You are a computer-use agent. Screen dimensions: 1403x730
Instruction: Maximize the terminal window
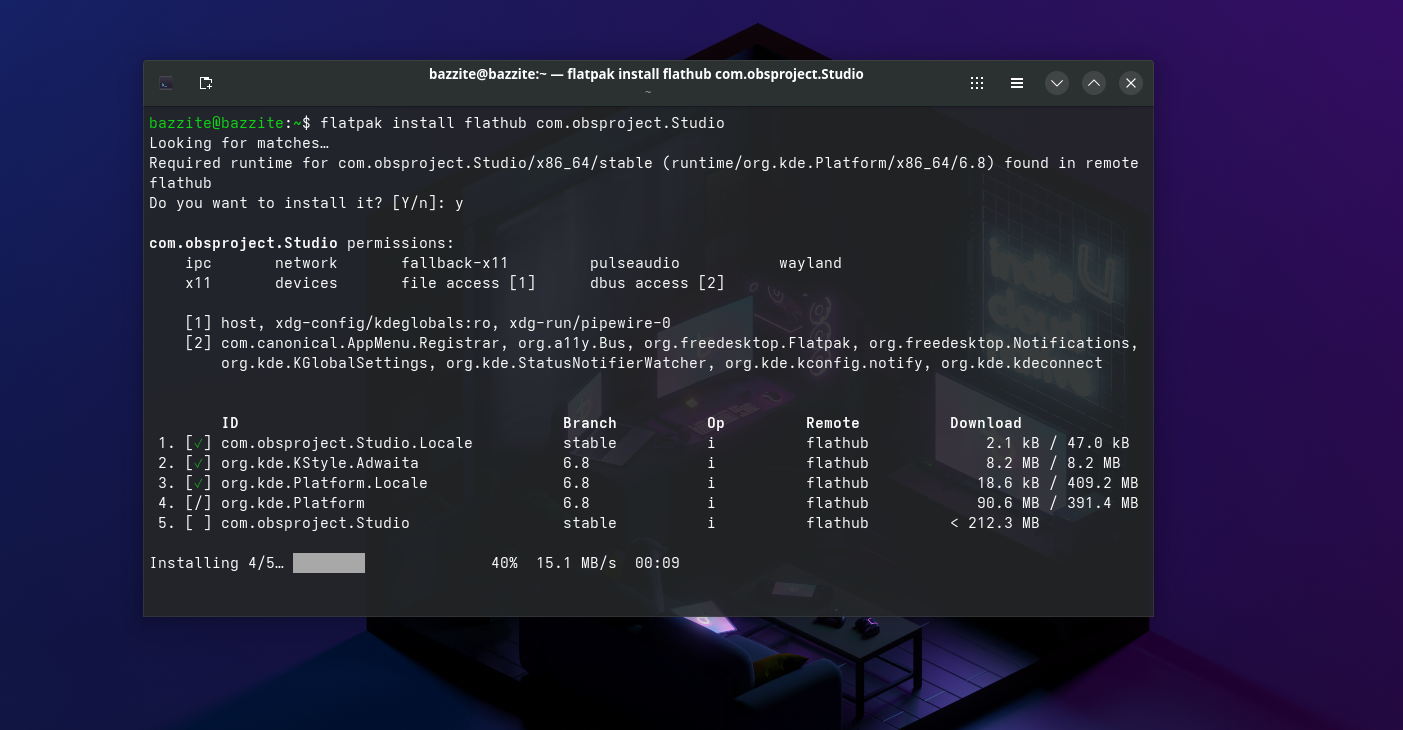tap(1094, 83)
